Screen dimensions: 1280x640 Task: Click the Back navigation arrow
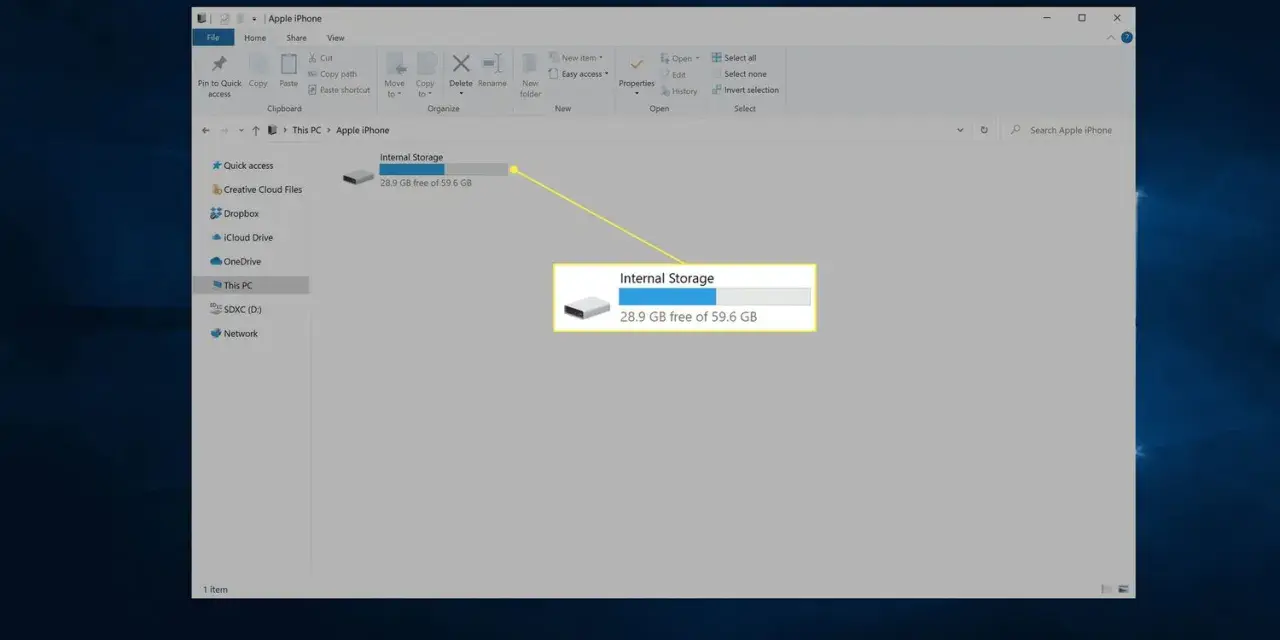coord(206,130)
